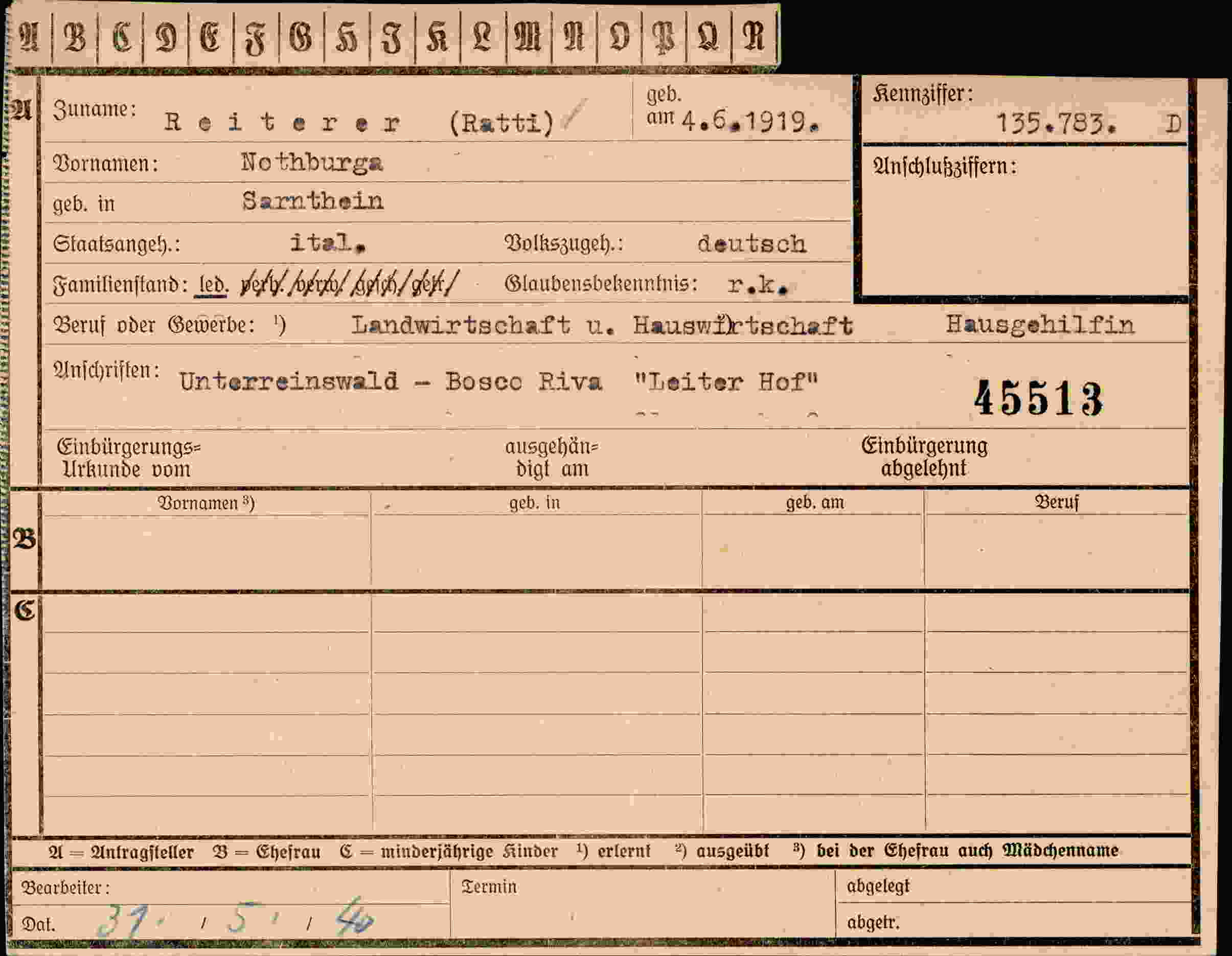This screenshot has height=956, width=1232.
Task: Click the 'Vornamen:' label beside Nothburga
Action: pyautogui.click(x=105, y=164)
